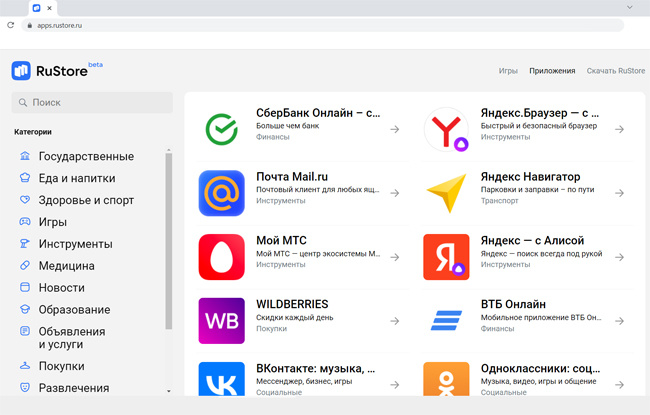
Task: Click the Объявления и услуги category icon
Action: [25, 331]
